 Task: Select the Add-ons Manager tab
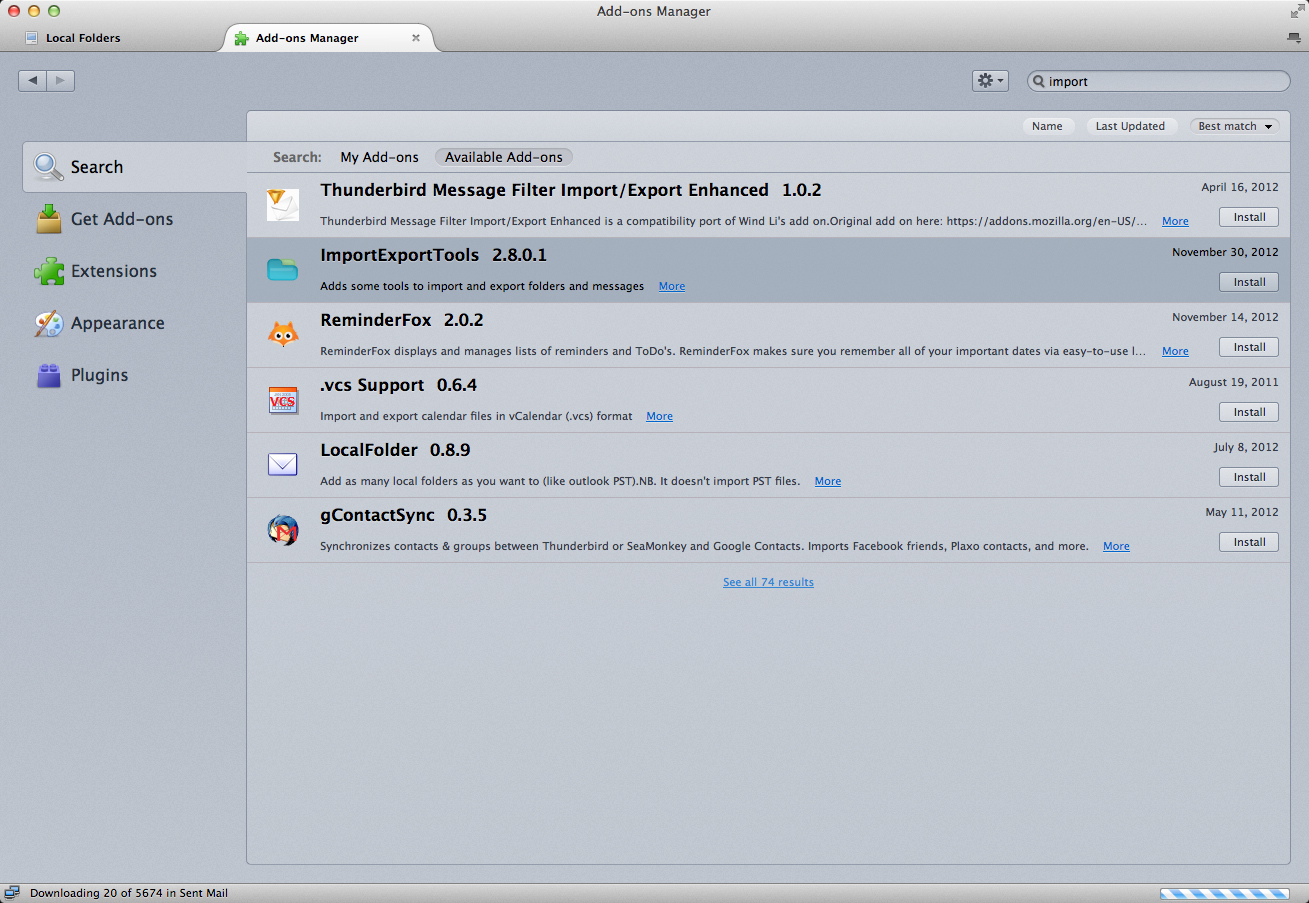[x=330, y=38]
